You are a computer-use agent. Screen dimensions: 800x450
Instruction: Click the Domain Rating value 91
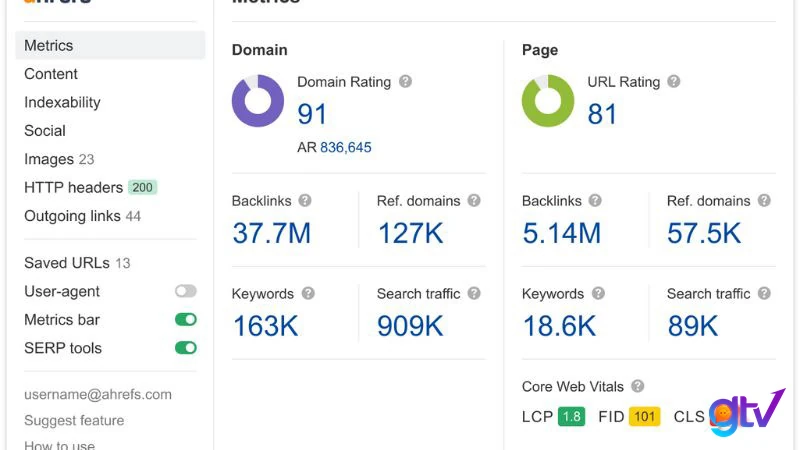point(312,114)
